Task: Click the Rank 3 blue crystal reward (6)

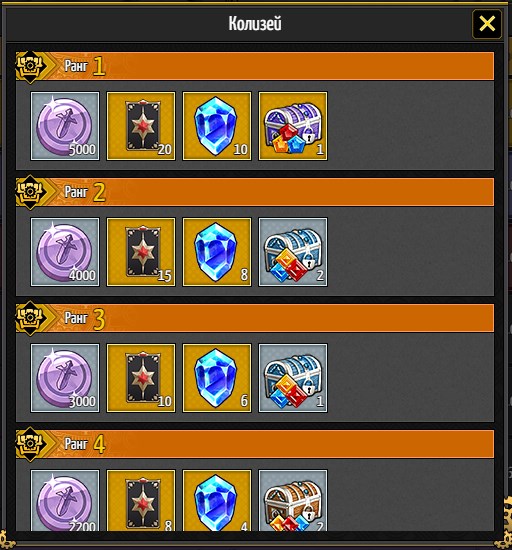Action: click(217, 378)
